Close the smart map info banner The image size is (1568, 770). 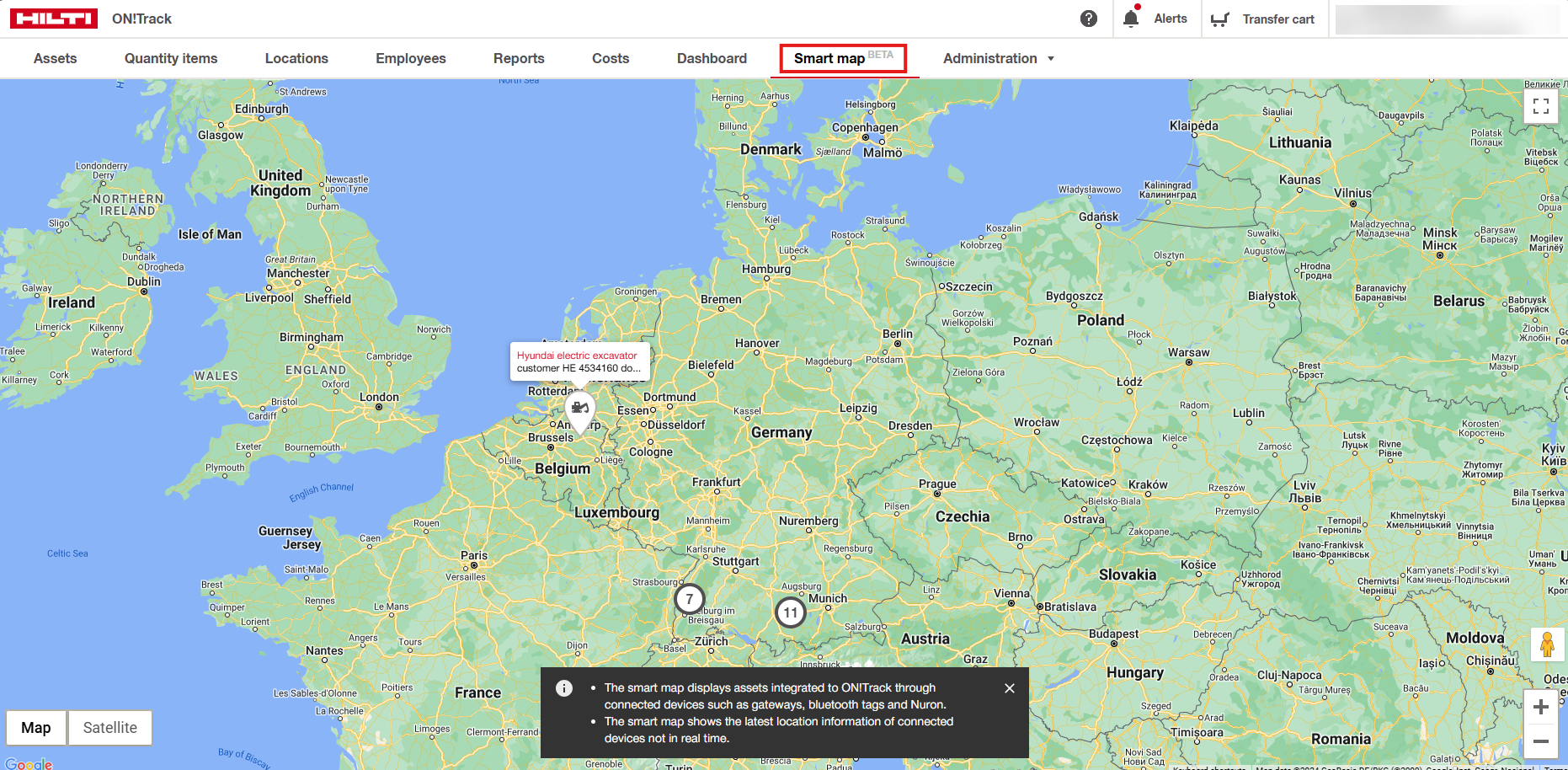pyautogui.click(x=1009, y=688)
